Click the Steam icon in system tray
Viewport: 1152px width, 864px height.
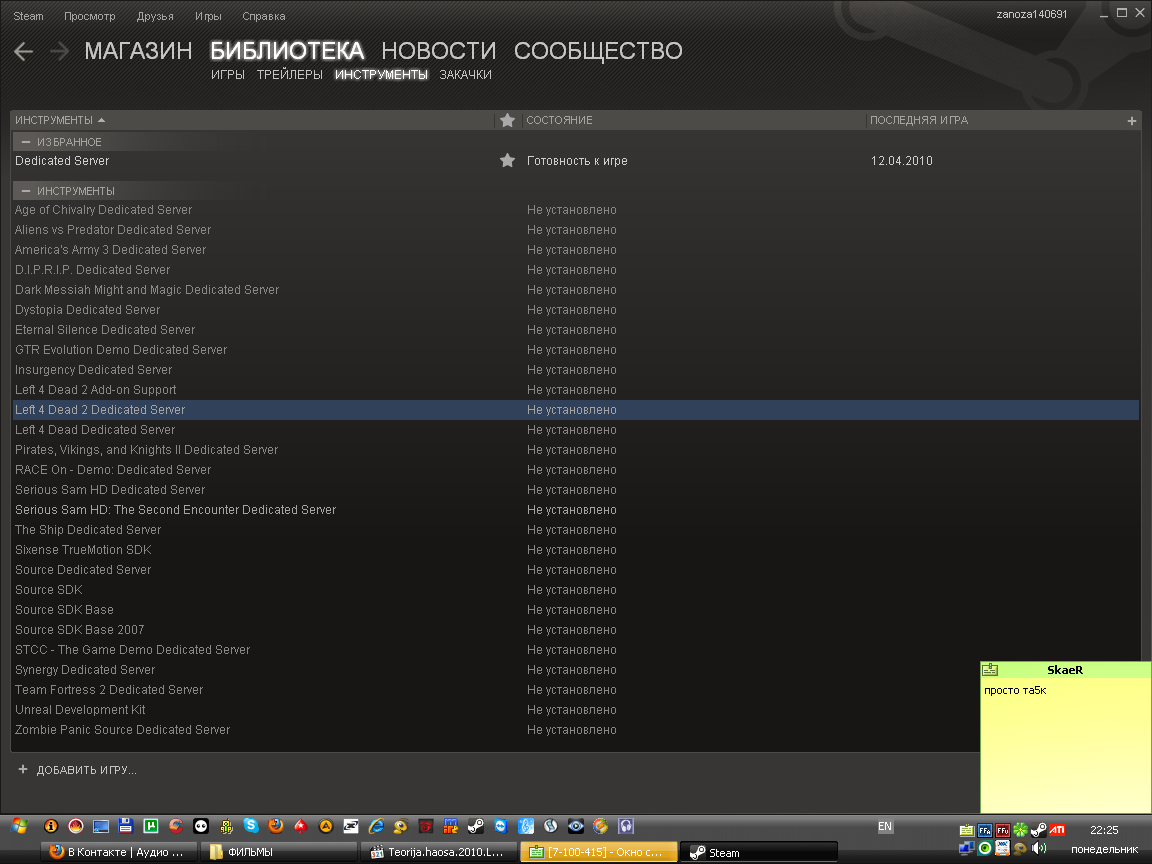tap(1039, 830)
